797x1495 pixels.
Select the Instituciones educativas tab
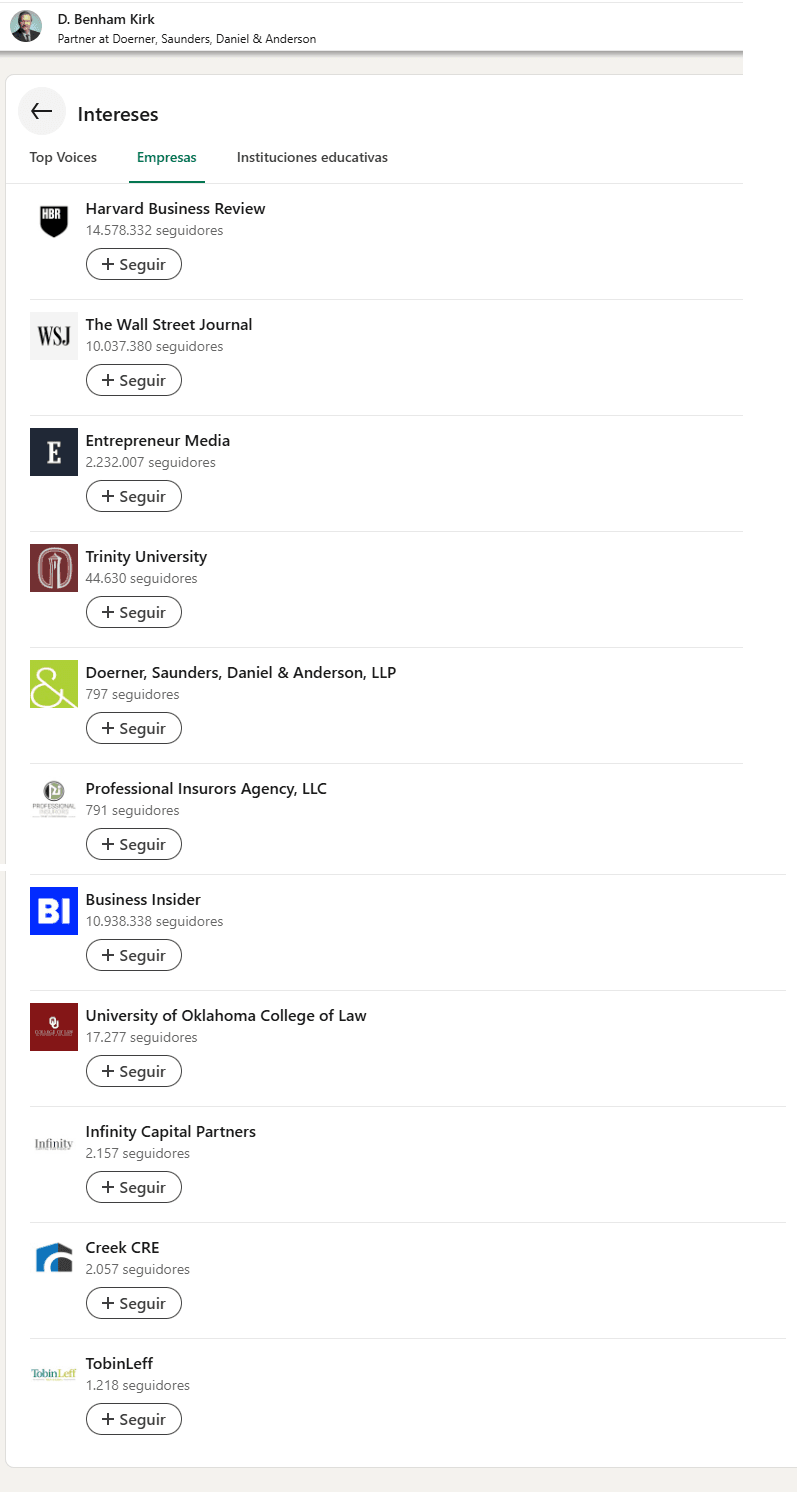pyautogui.click(x=312, y=158)
